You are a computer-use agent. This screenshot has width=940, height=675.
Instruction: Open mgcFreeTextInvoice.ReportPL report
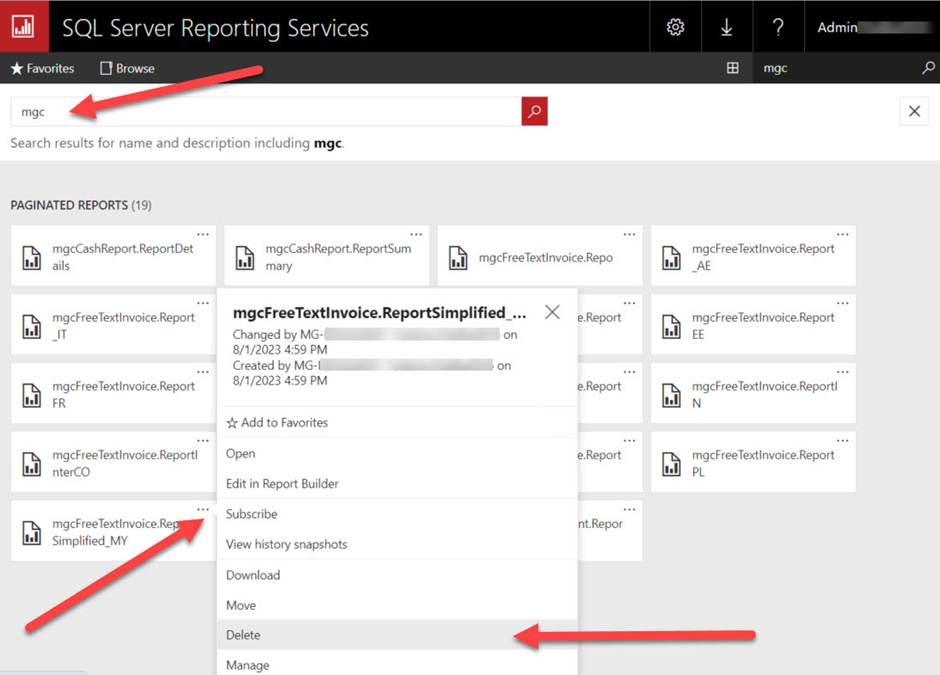tap(753, 462)
